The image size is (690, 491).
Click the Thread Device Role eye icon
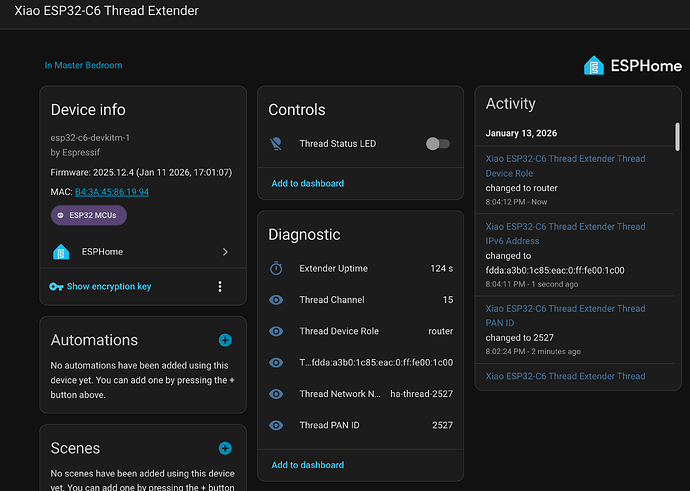[x=277, y=331]
